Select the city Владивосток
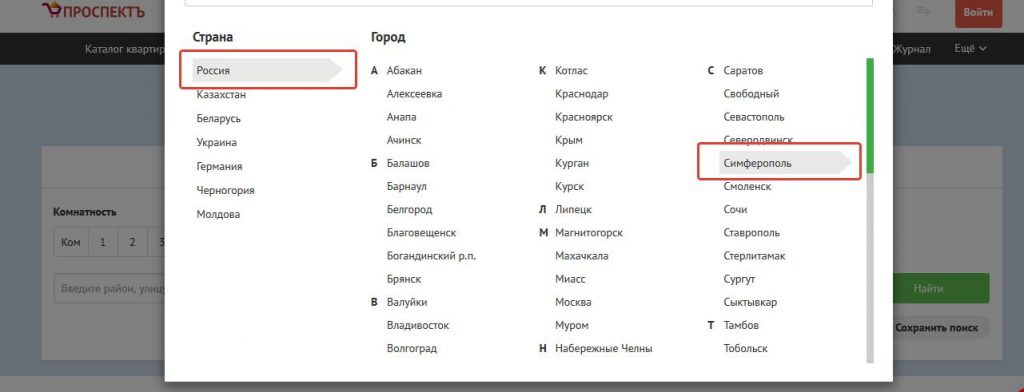Viewport: 1024px width, 392px height. [418, 325]
